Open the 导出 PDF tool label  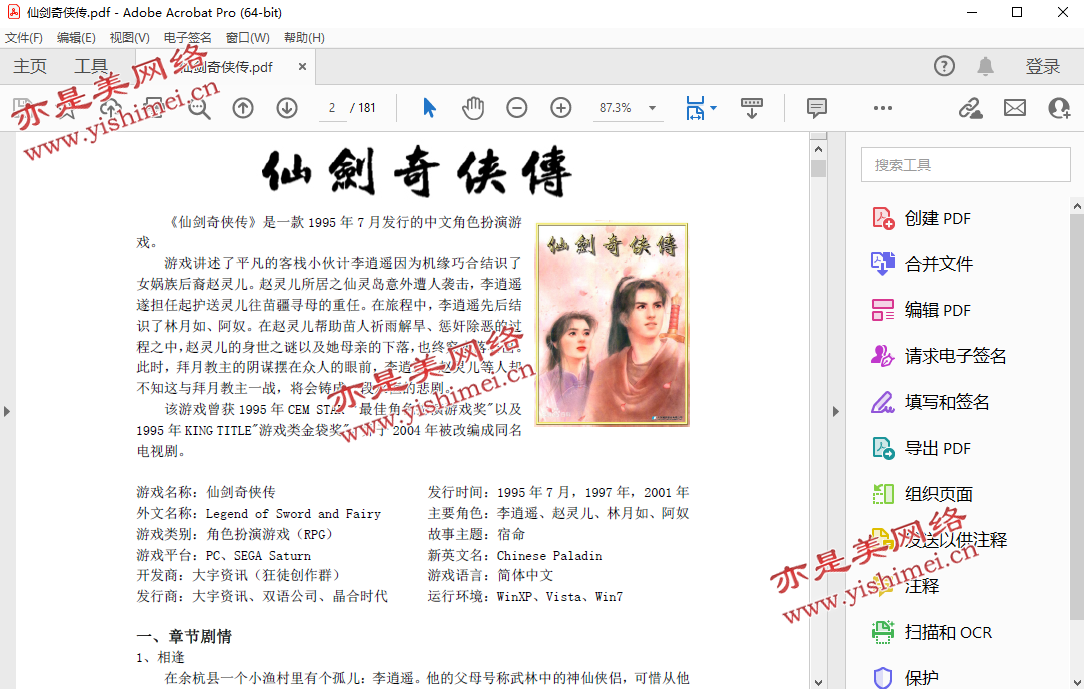click(937, 449)
